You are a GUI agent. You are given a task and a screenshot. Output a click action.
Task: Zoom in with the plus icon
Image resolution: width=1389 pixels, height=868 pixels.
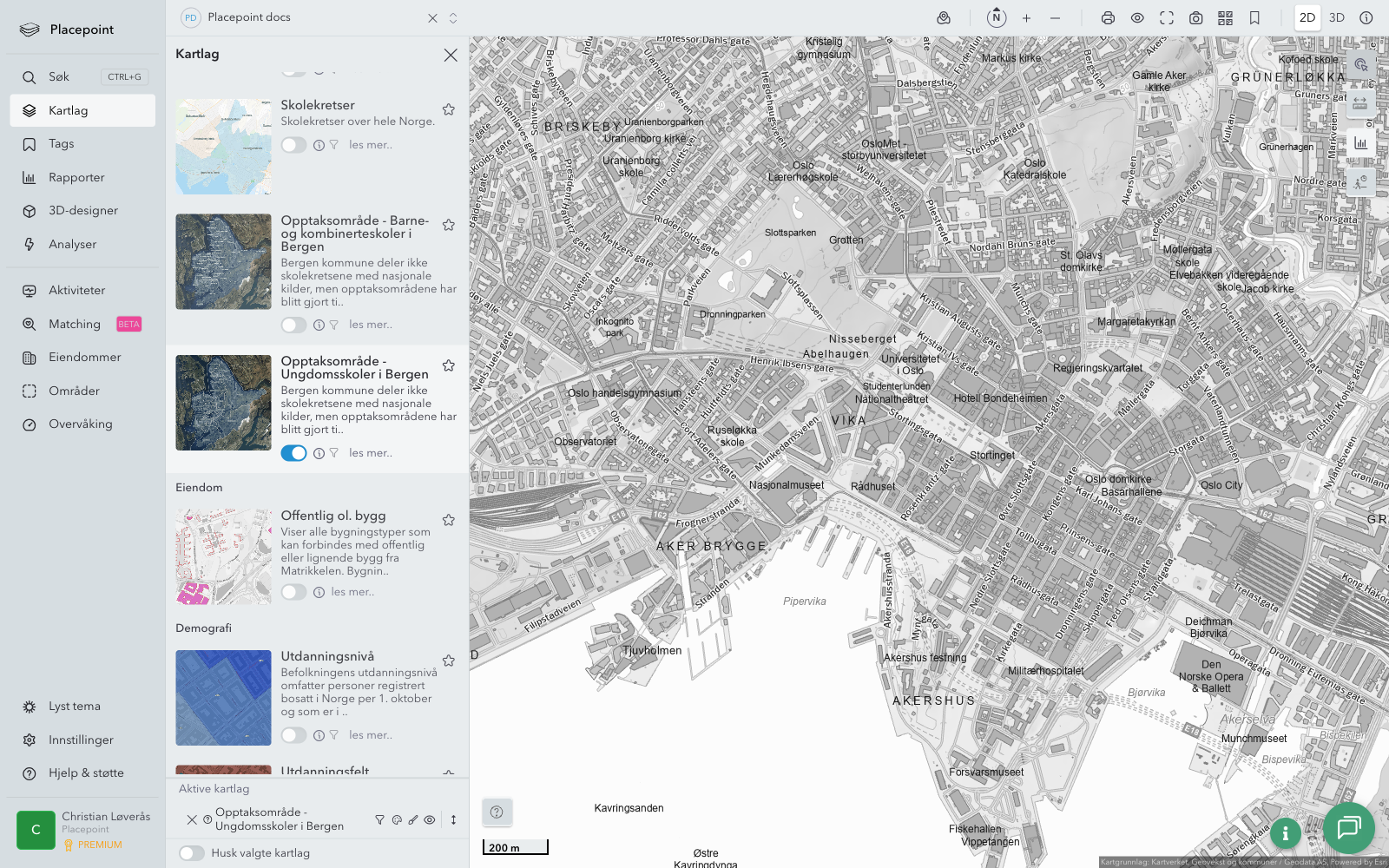click(x=1026, y=18)
